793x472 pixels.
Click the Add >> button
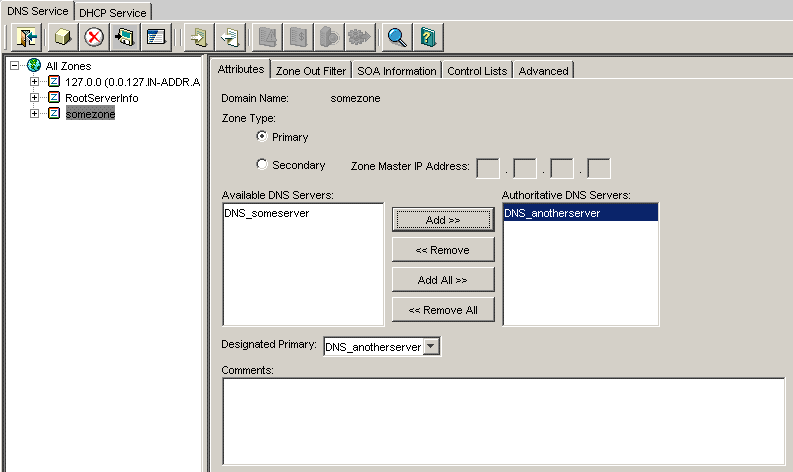pos(443,220)
